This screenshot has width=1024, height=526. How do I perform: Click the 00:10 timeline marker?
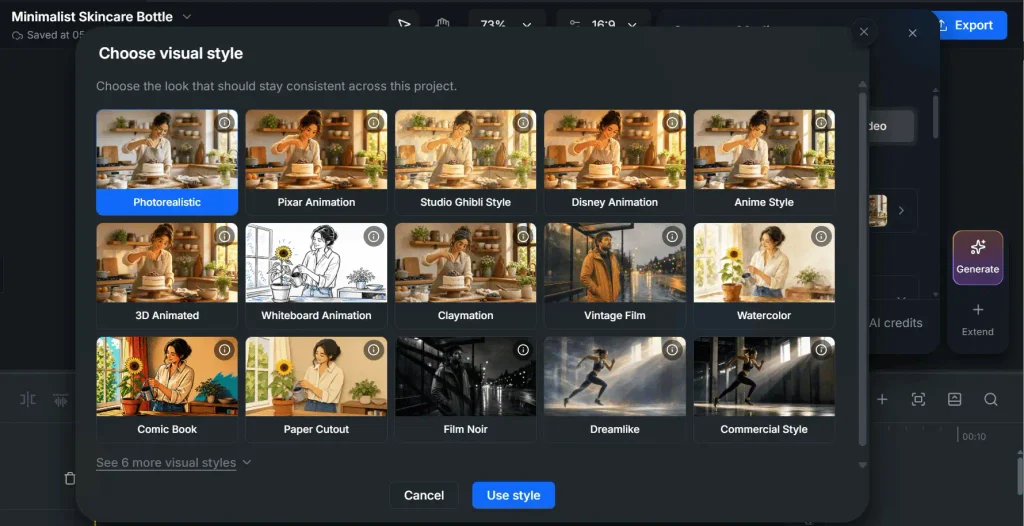click(974, 436)
